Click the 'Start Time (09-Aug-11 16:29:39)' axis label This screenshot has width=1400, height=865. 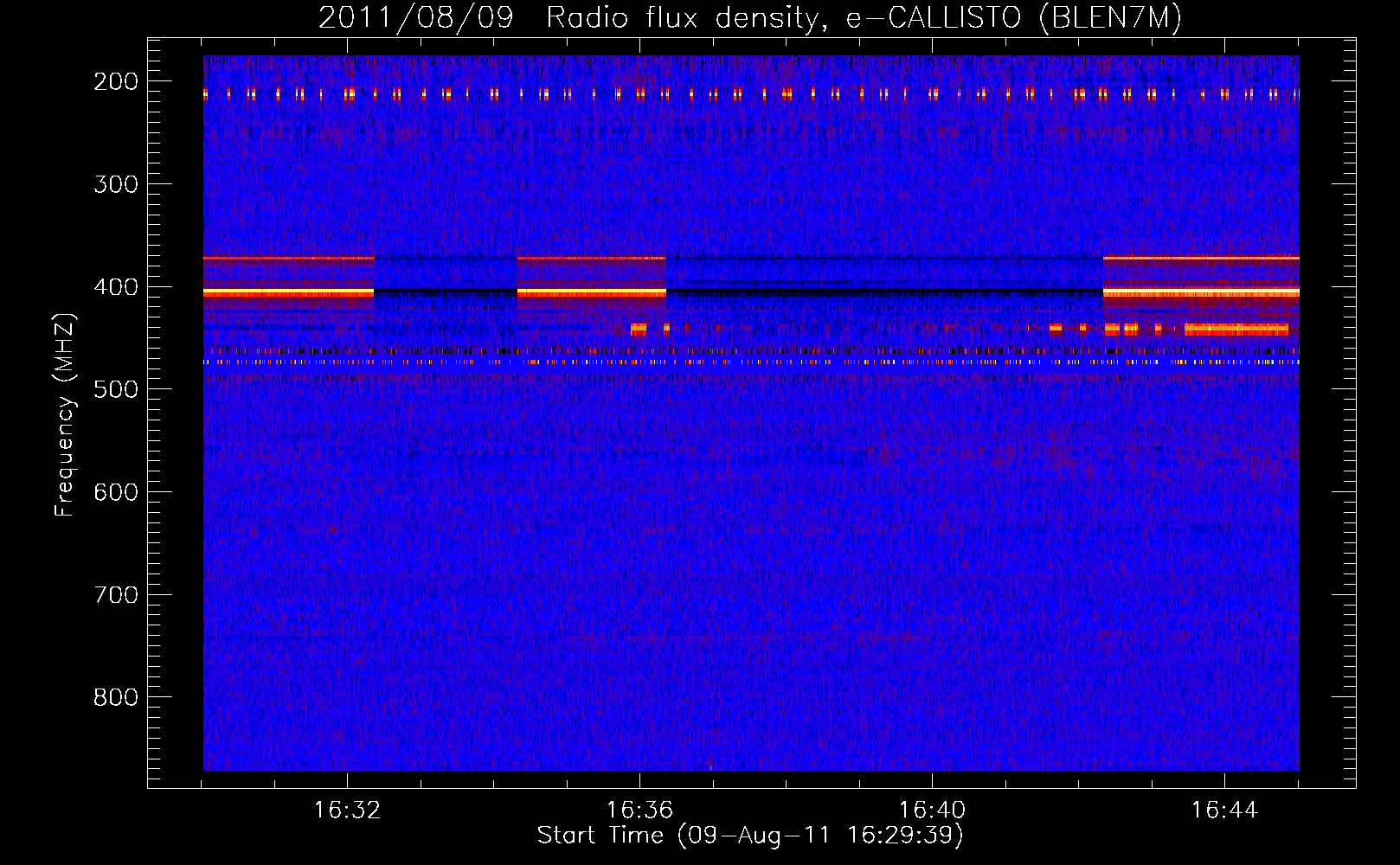[x=750, y=836]
